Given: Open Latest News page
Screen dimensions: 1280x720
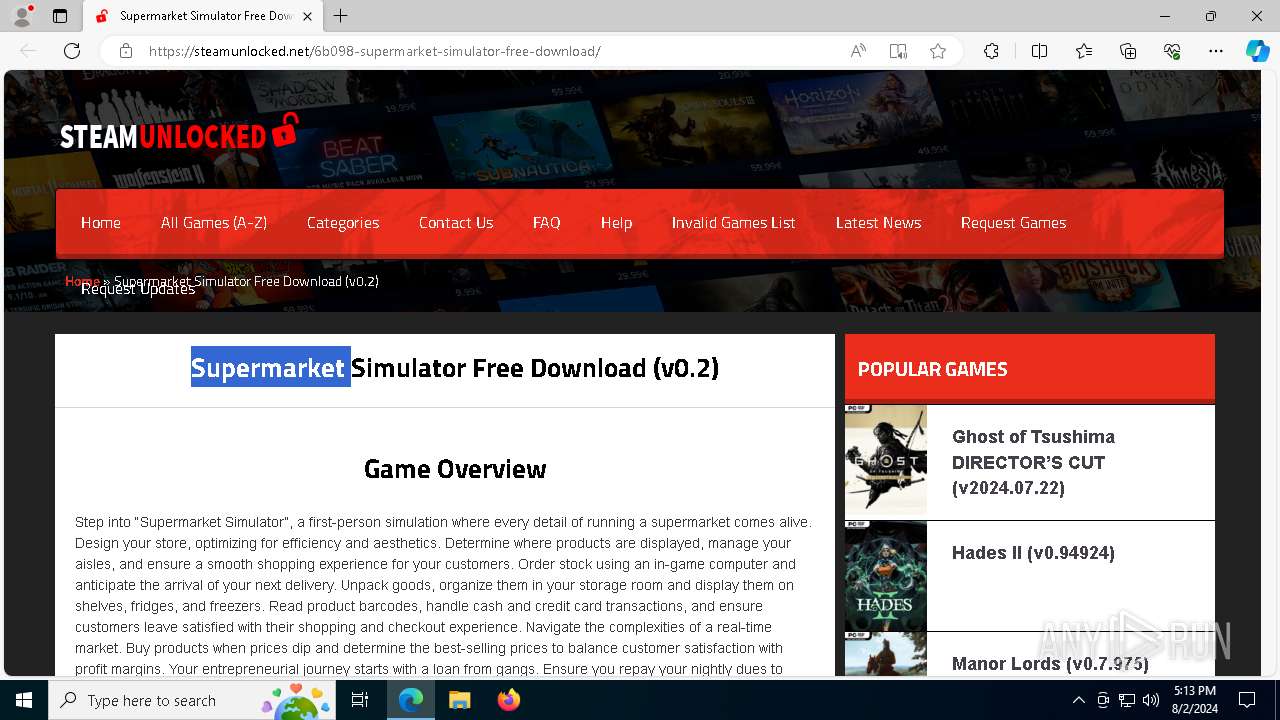Looking at the screenshot, I should coord(879,223).
